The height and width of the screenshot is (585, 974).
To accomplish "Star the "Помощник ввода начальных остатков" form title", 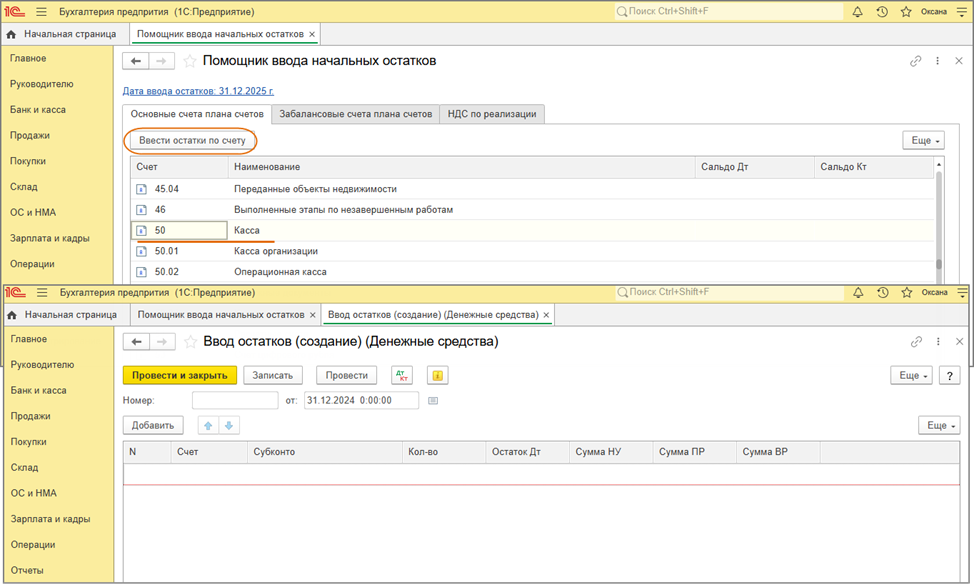I will click(x=189, y=61).
